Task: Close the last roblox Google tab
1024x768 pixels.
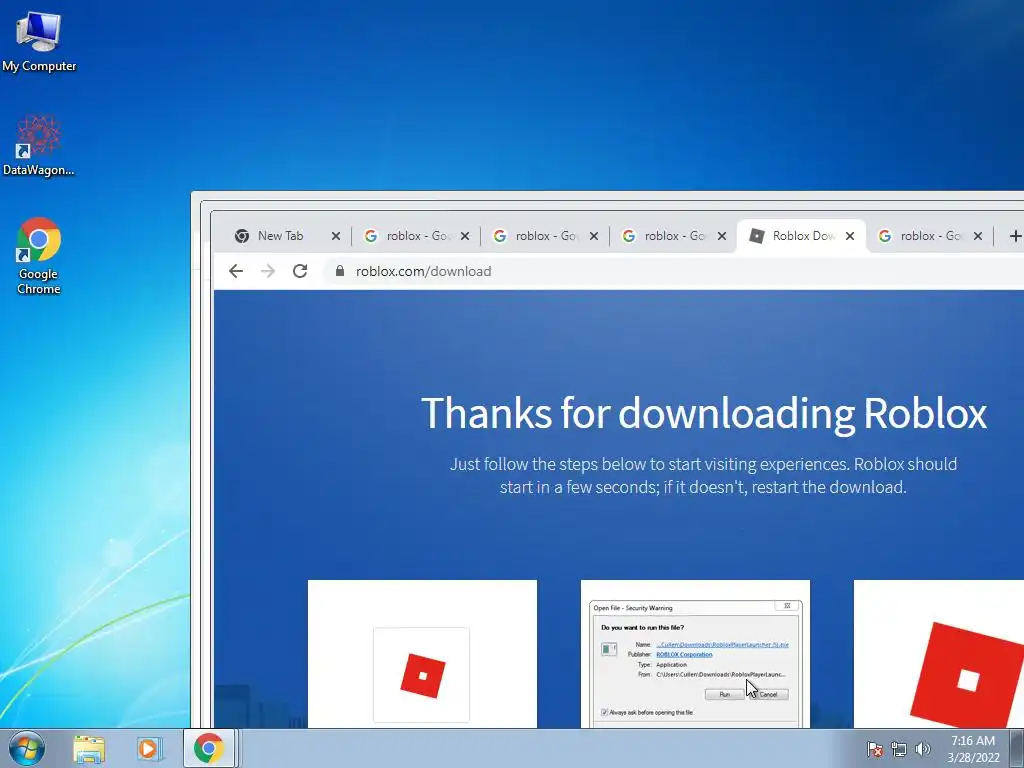Action: [x=978, y=236]
